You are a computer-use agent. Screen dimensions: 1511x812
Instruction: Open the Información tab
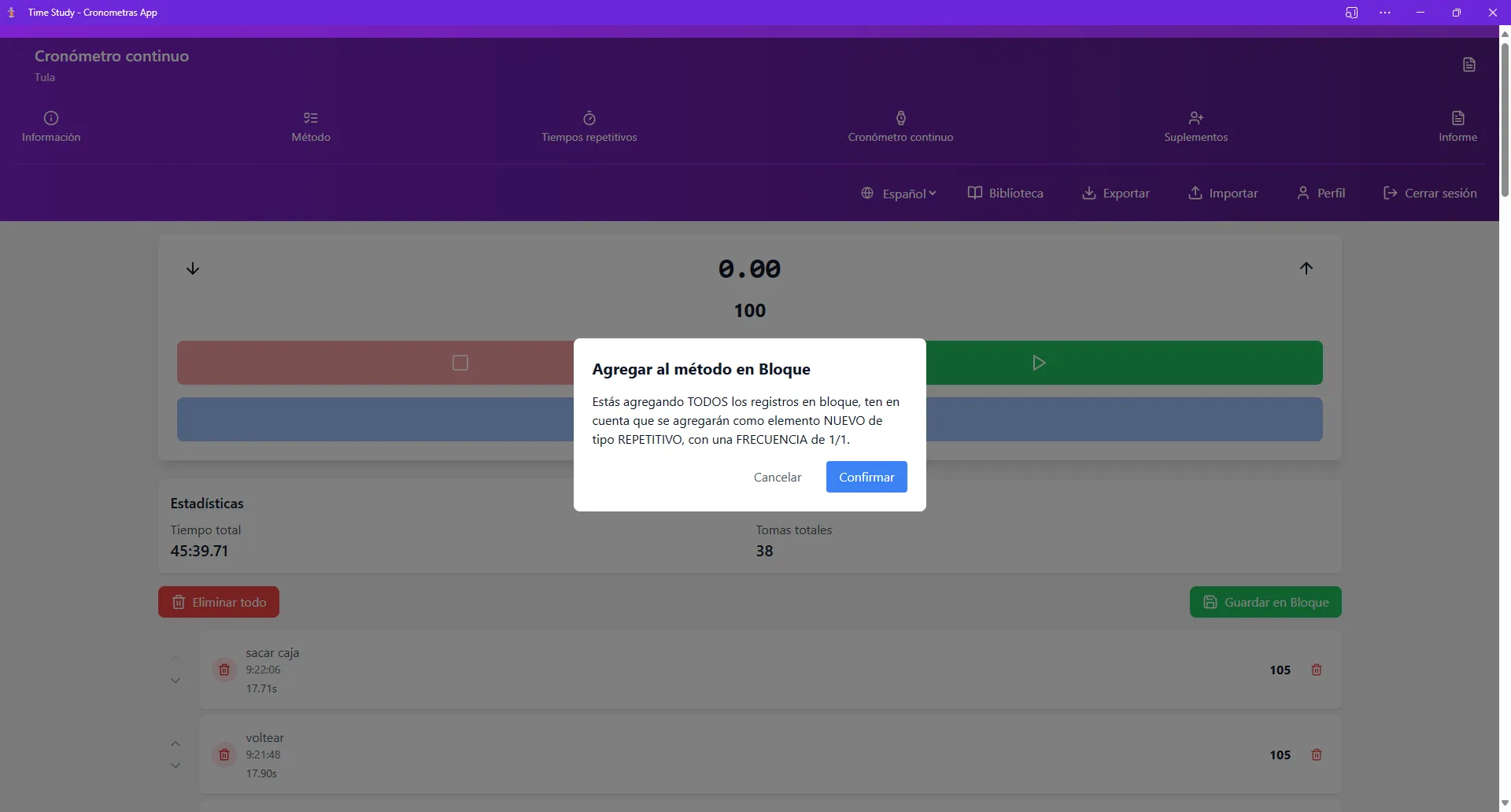51,127
